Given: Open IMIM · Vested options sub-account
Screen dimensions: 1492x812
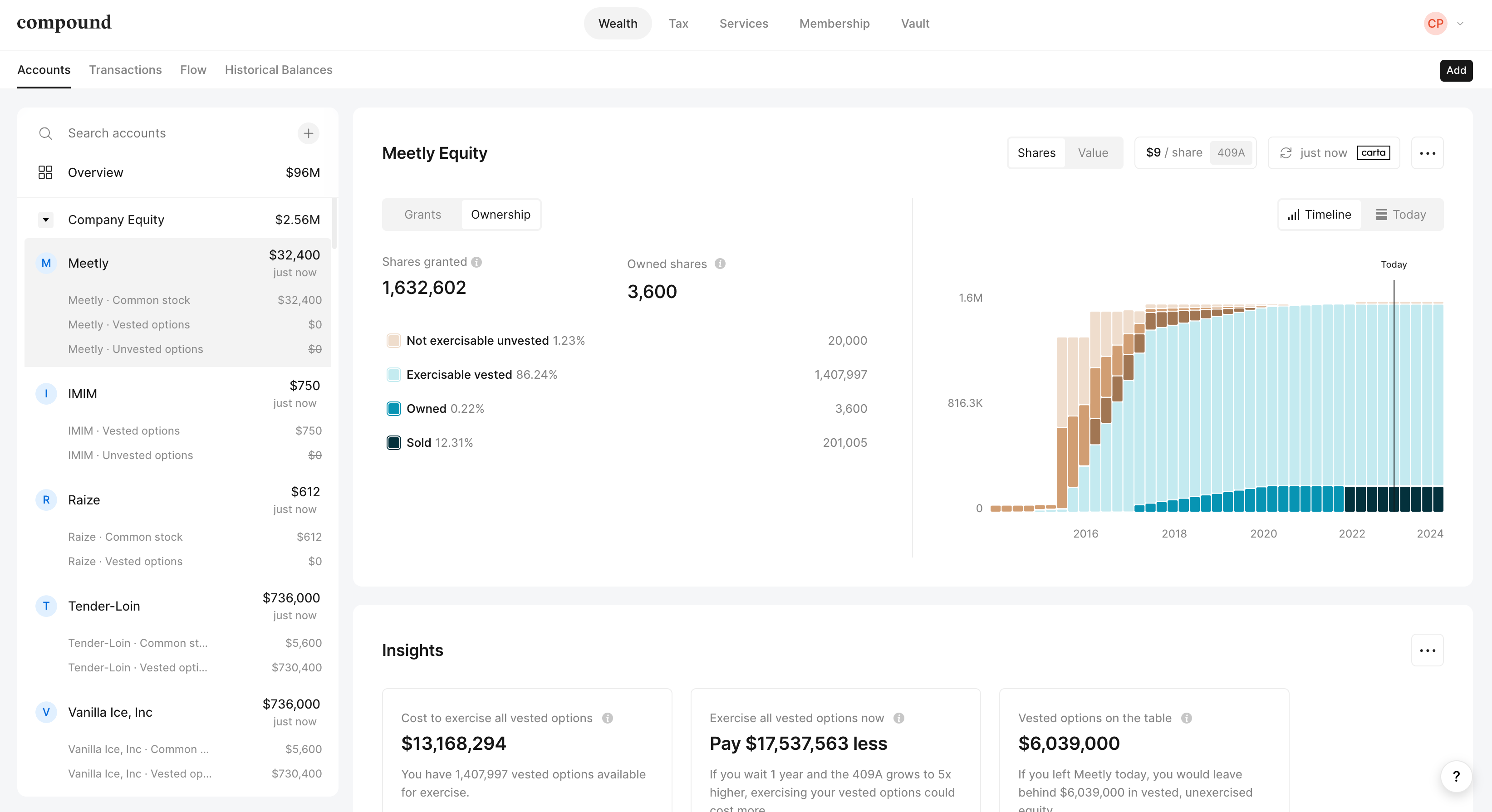Looking at the screenshot, I should click(178, 431).
